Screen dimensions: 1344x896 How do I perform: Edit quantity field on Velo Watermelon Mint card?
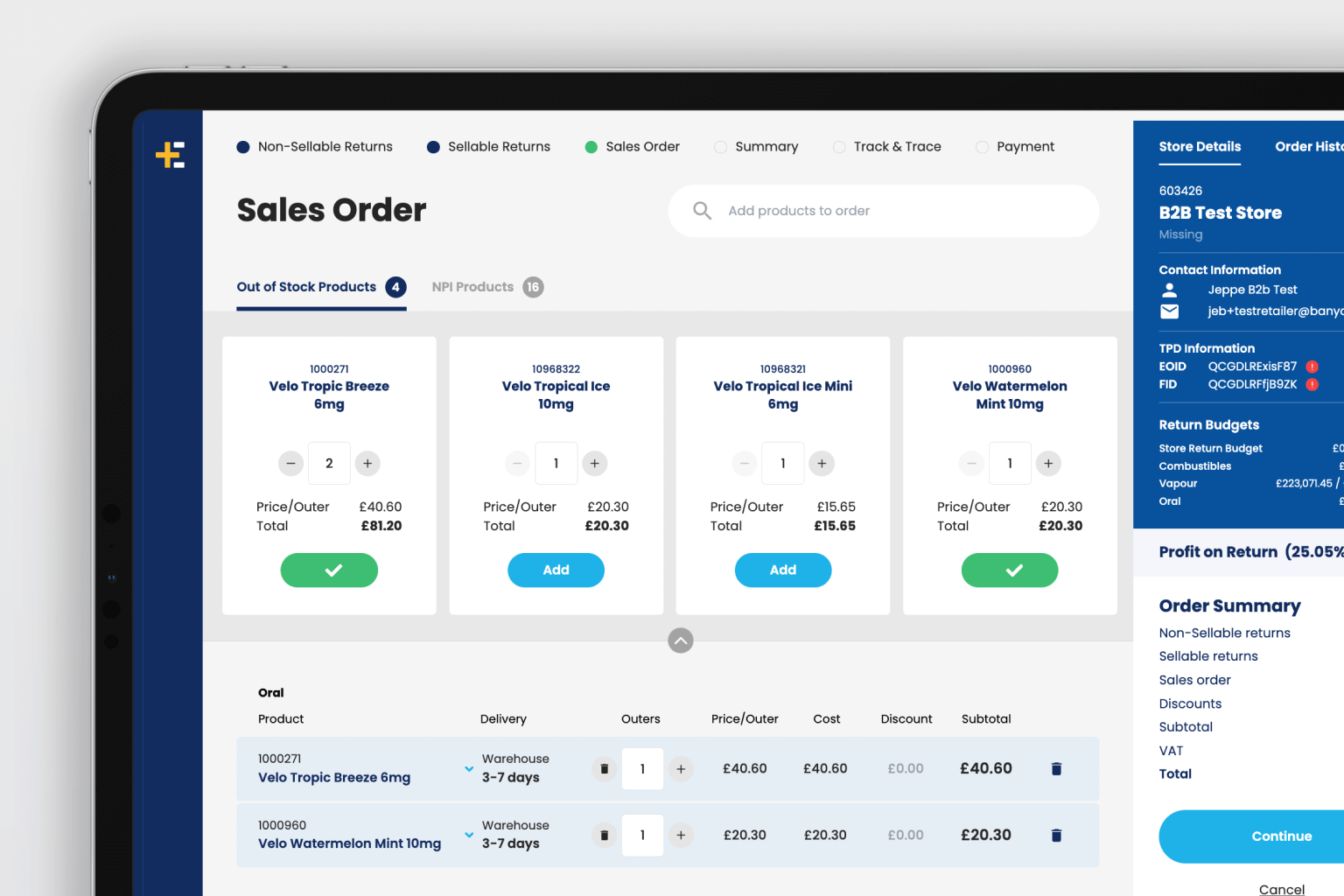1010,463
